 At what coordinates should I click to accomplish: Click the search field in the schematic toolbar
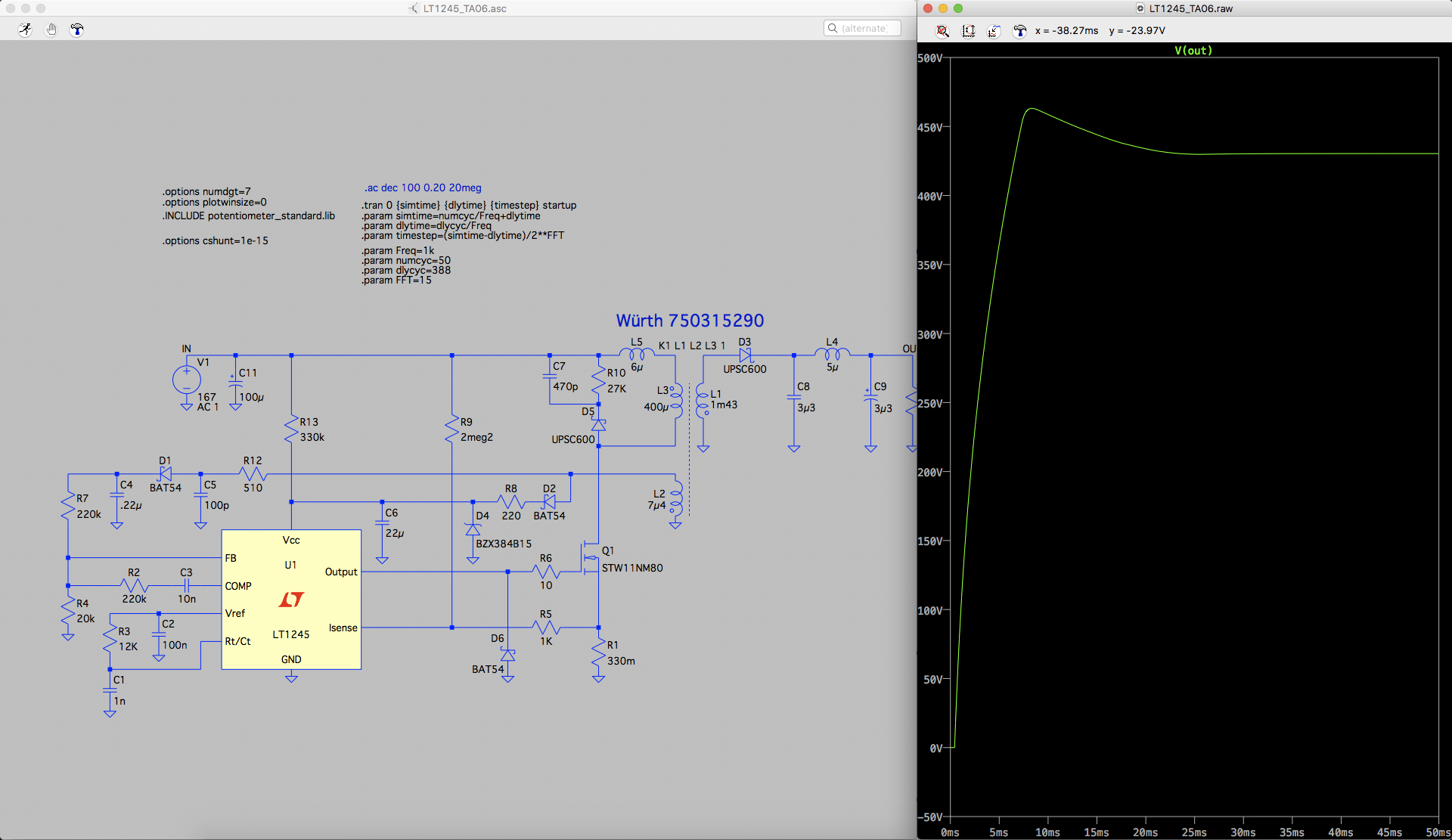tap(862, 28)
